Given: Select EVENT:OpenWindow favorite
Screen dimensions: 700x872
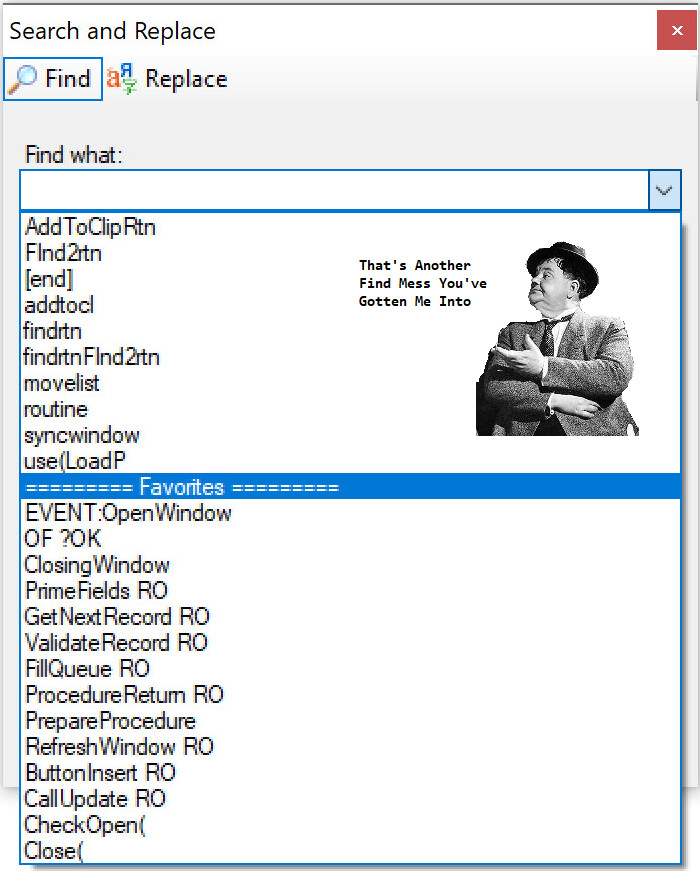Looking at the screenshot, I should 128,513.
